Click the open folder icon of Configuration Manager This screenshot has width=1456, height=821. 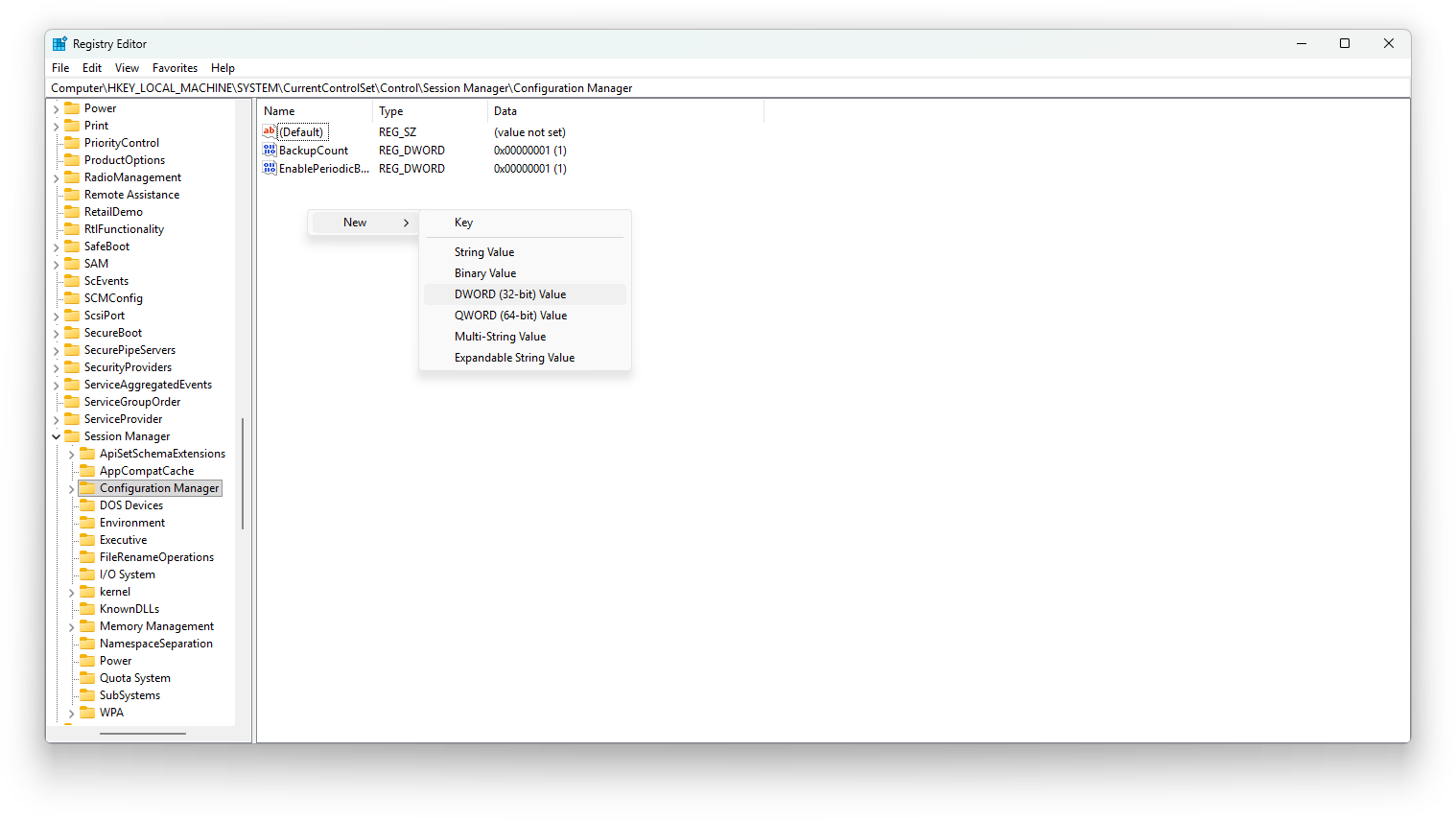[x=87, y=488]
